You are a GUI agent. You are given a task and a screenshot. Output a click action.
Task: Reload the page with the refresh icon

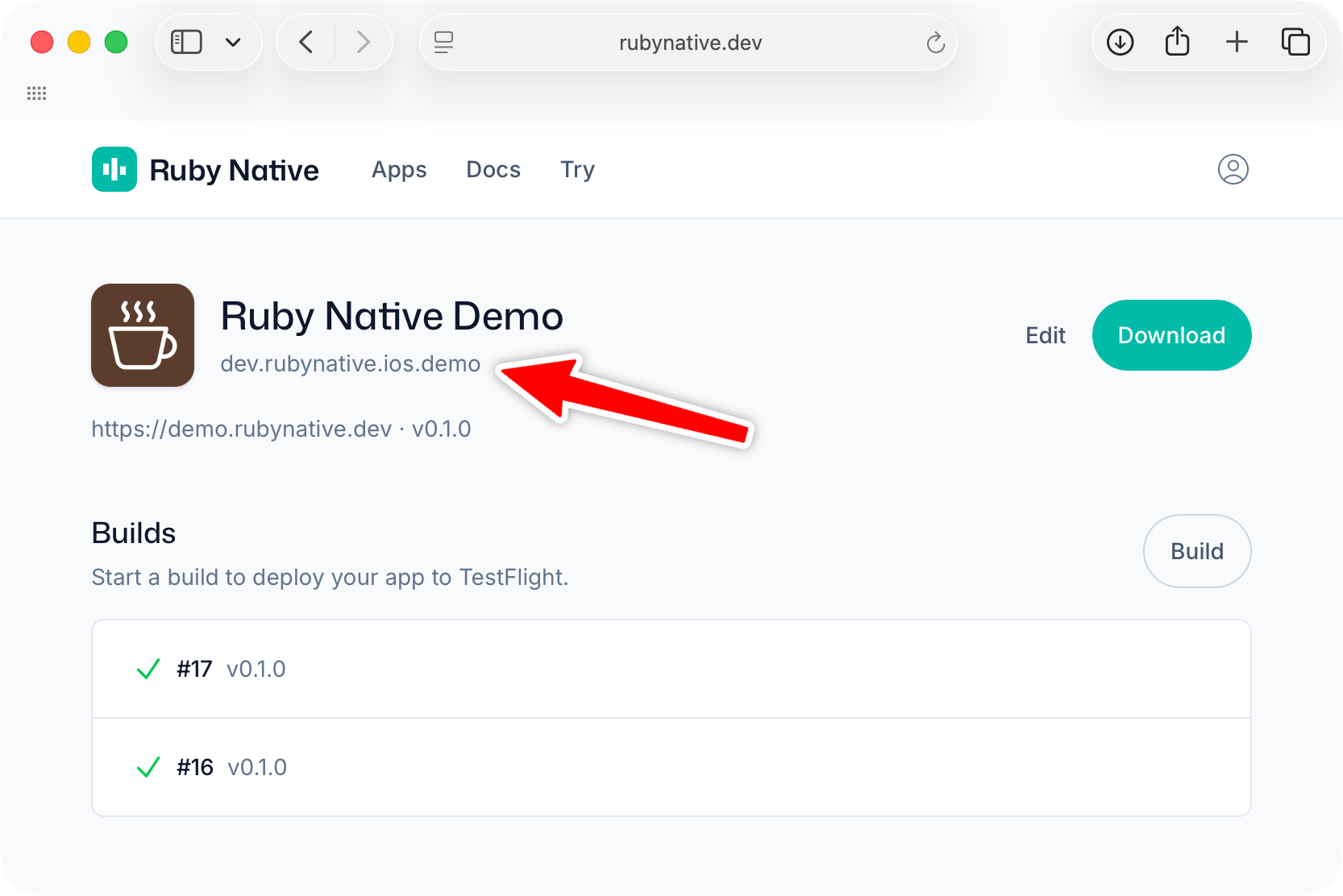point(935,42)
